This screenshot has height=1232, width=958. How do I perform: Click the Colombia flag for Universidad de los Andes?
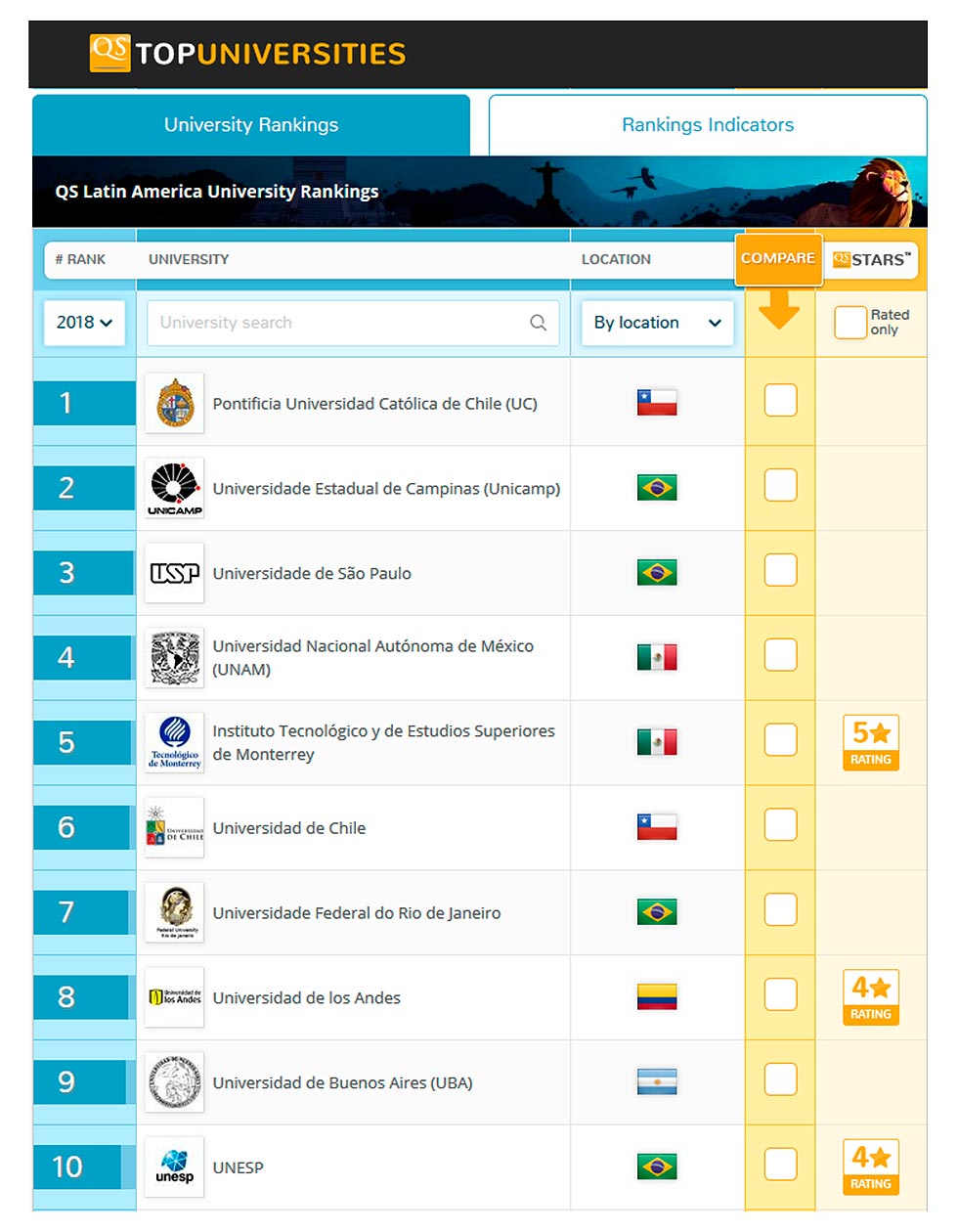coord(657,997)
